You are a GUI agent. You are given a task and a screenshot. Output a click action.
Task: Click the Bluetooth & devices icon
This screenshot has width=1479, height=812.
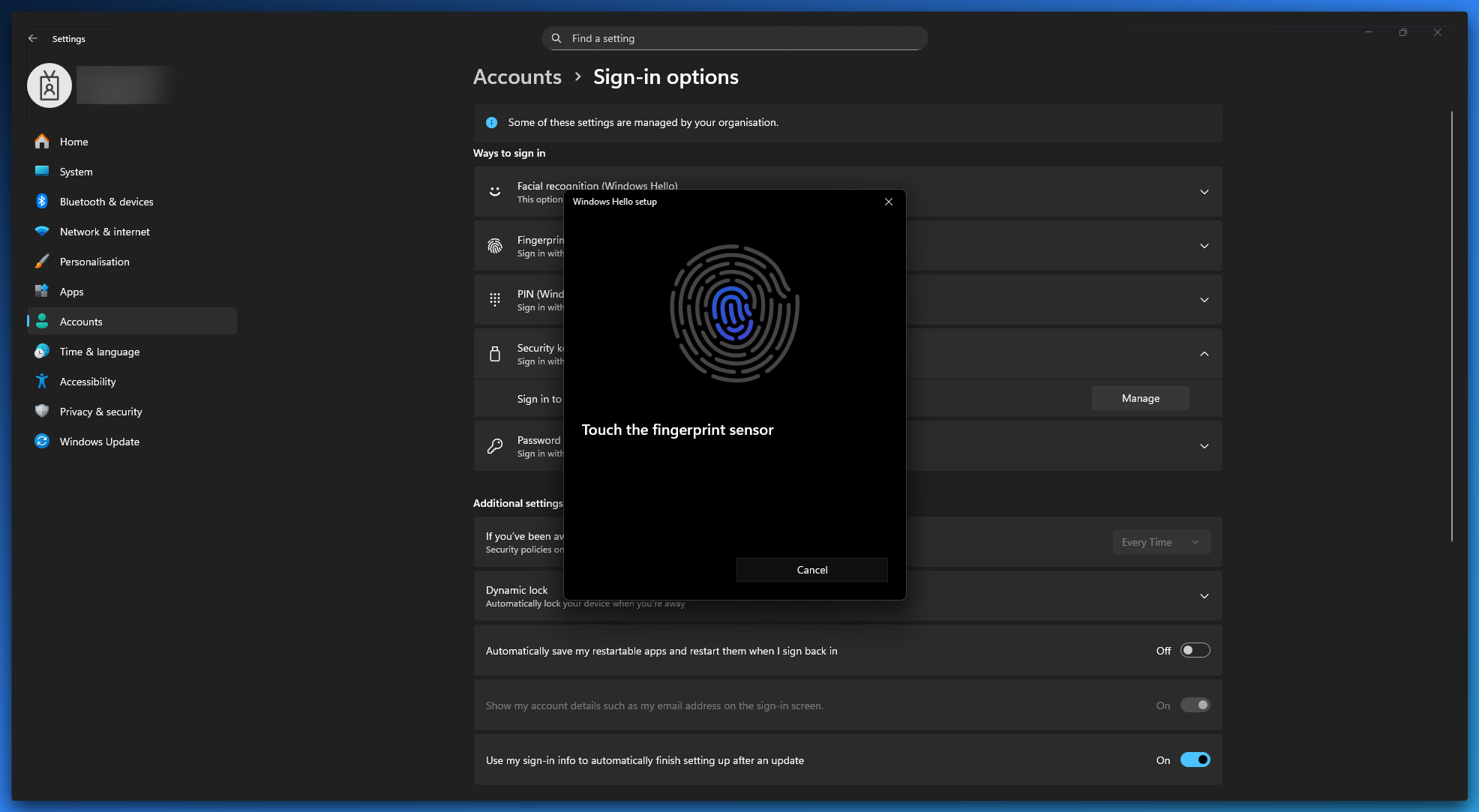[42, 202]
